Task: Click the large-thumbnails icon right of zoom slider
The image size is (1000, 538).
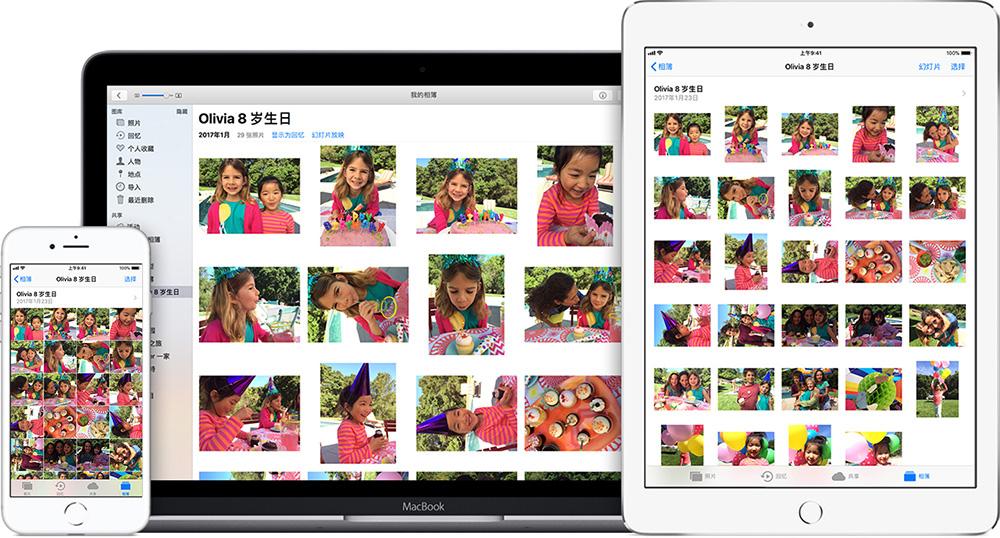Action: 178,95
